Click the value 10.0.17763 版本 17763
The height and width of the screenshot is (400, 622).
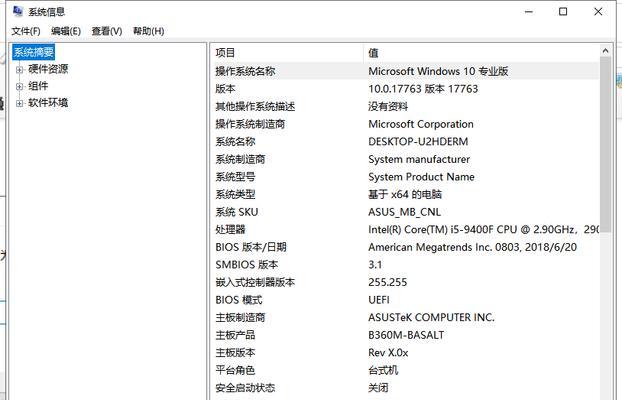pos(423,89)
